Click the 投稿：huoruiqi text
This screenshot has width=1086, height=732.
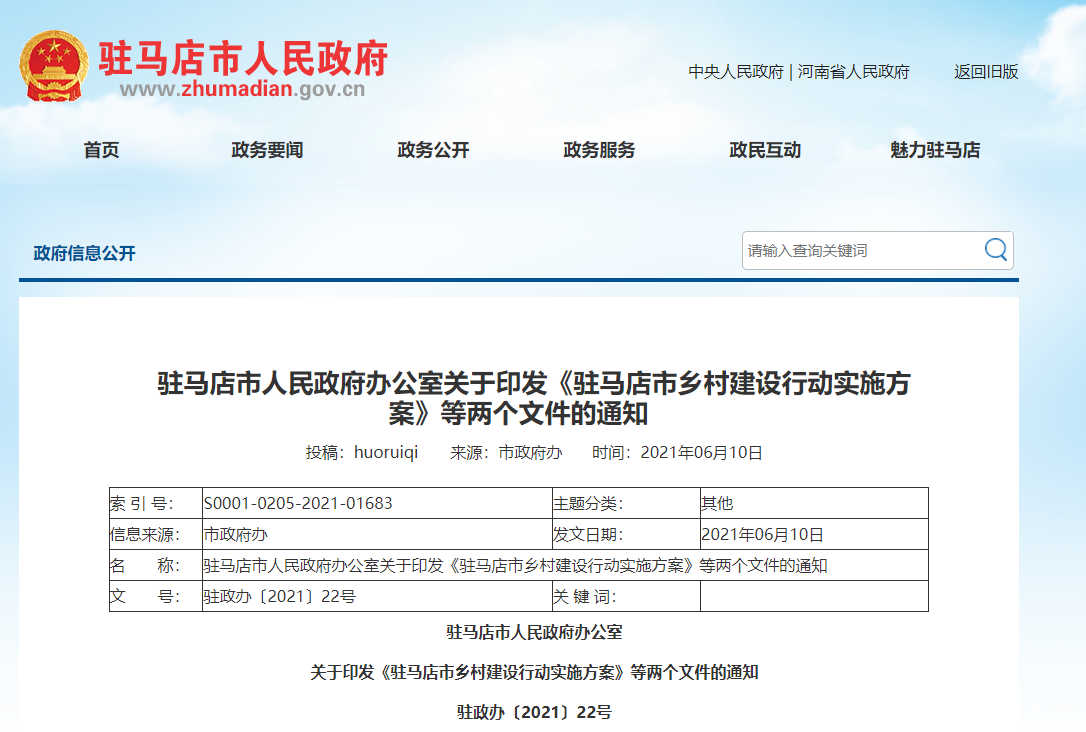point(362,453)
